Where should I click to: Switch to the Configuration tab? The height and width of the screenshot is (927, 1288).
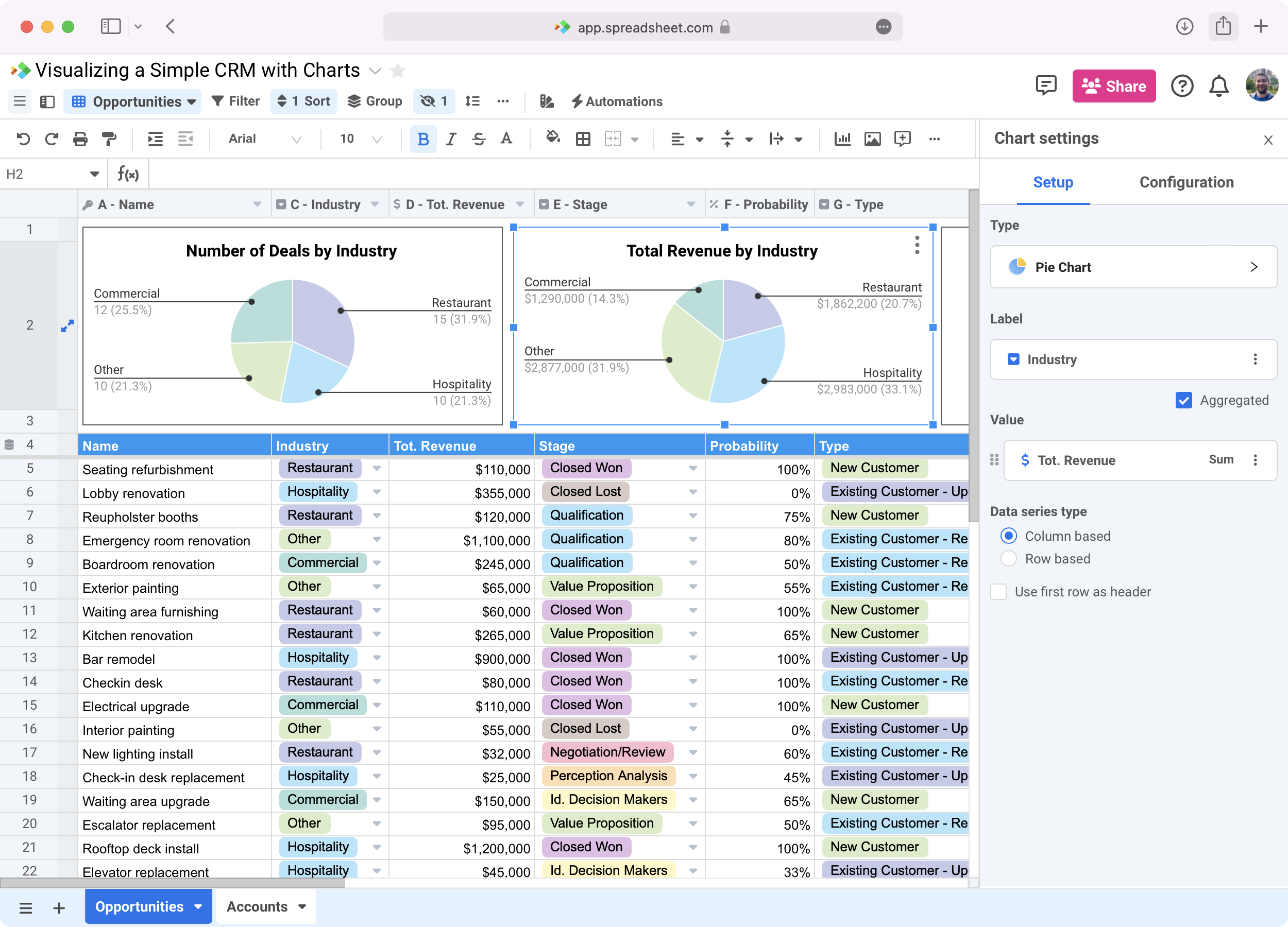(1187, 182)
